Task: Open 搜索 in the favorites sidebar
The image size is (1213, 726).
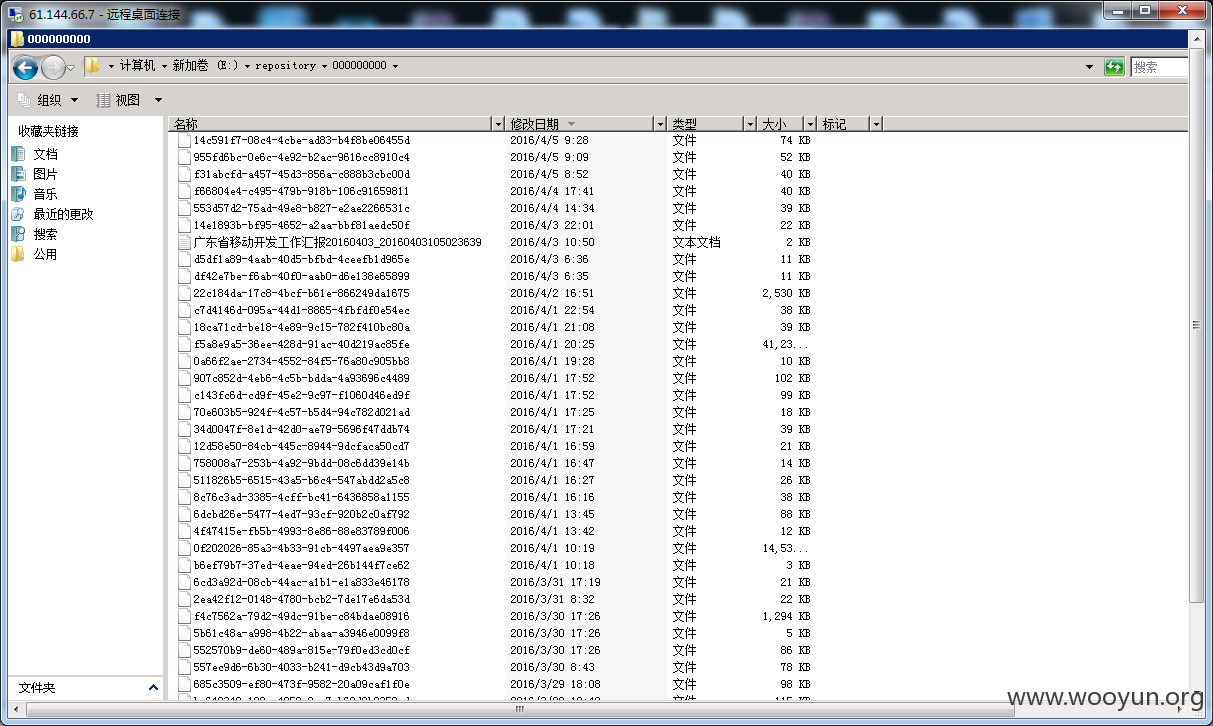Action: coord(45,234)
